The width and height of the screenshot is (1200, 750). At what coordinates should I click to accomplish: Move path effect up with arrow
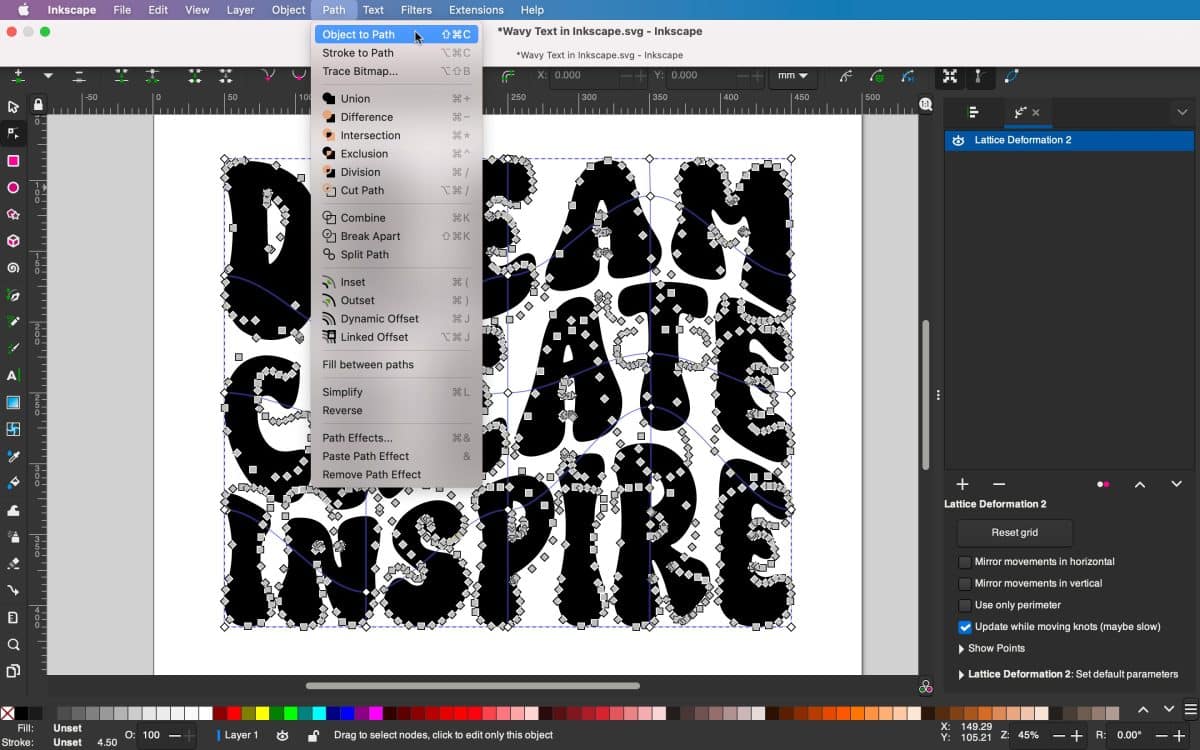pyautogui.click(x=1139, y=484)
